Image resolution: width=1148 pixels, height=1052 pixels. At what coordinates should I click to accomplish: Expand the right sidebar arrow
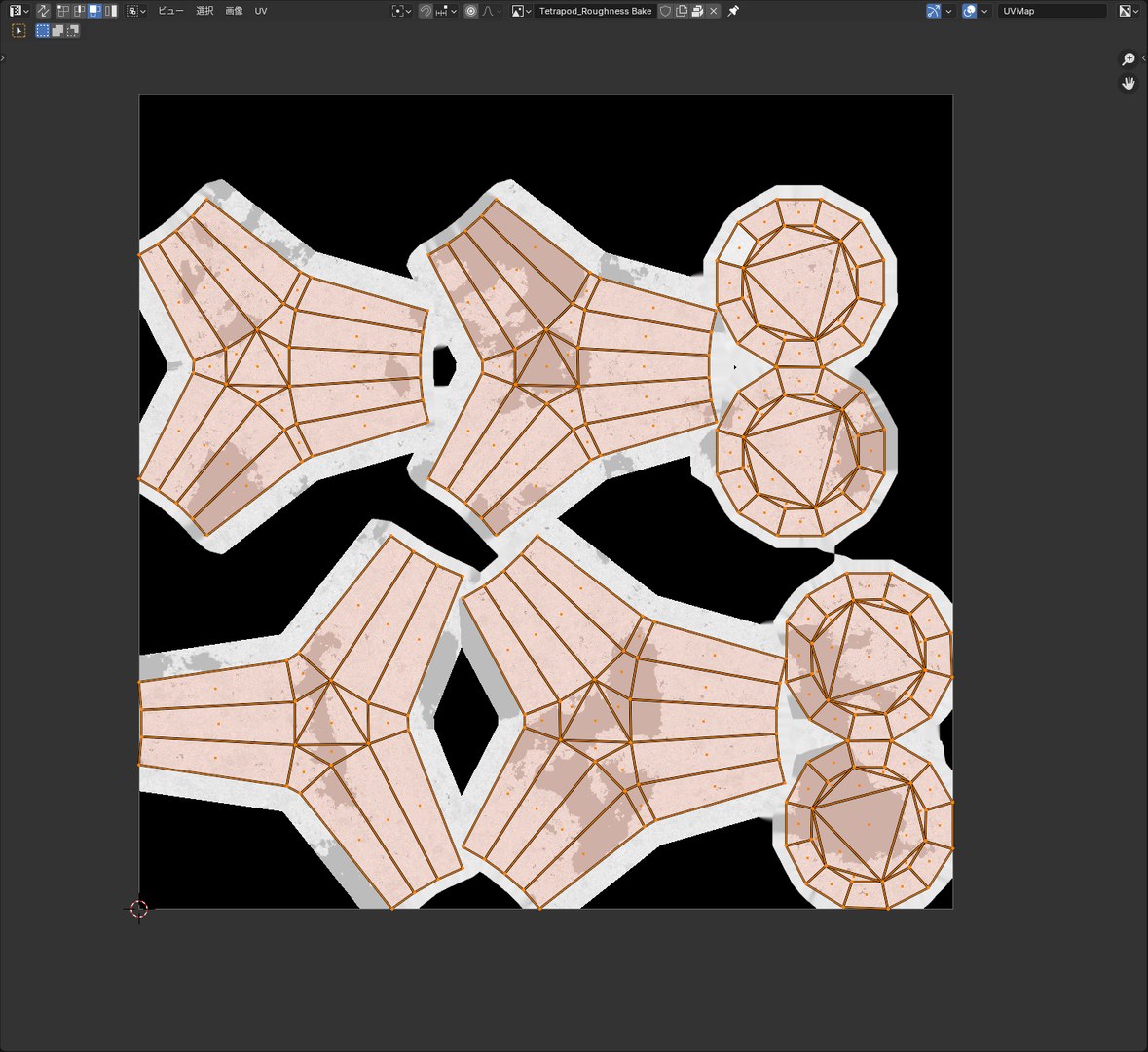pos(1143,57)
